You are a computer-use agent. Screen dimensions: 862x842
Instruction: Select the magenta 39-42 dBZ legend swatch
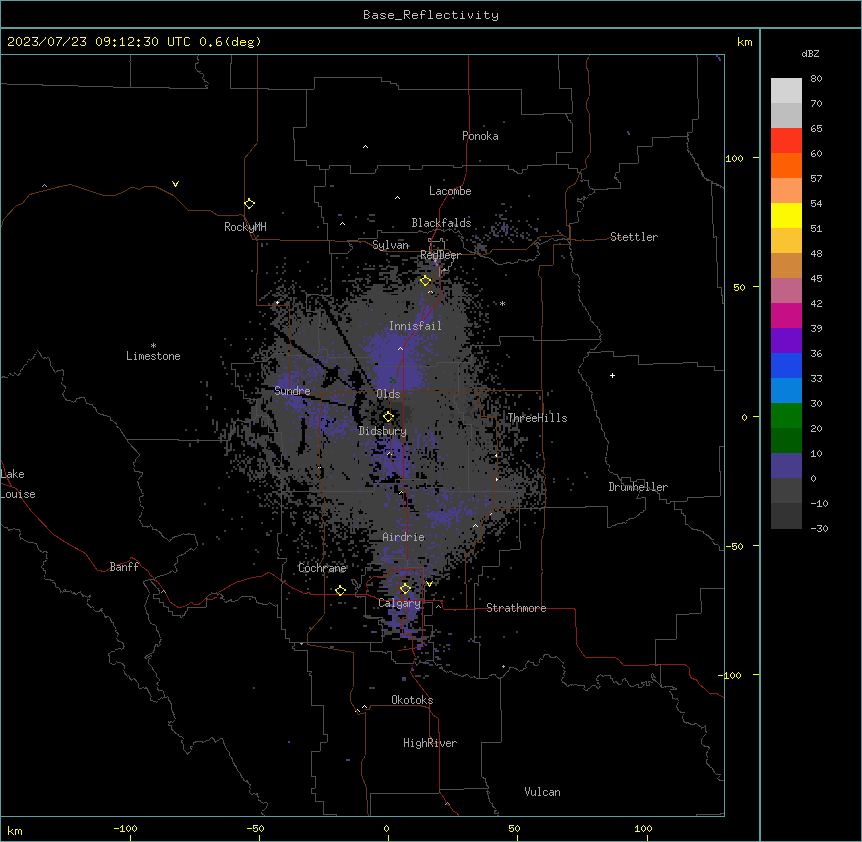tap(786, 315)
